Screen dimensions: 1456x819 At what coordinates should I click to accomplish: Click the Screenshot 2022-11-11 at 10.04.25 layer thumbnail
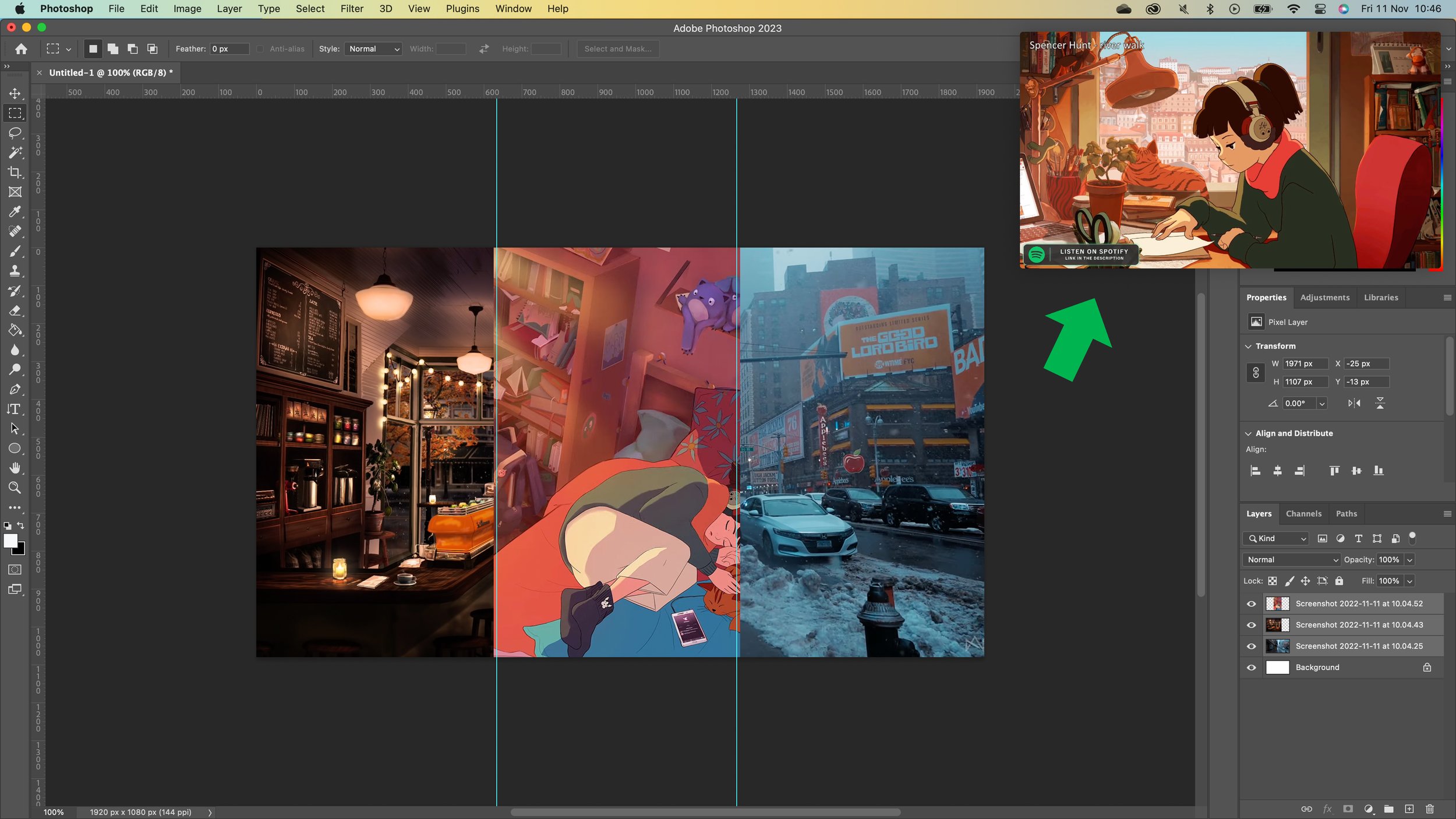1278,645
